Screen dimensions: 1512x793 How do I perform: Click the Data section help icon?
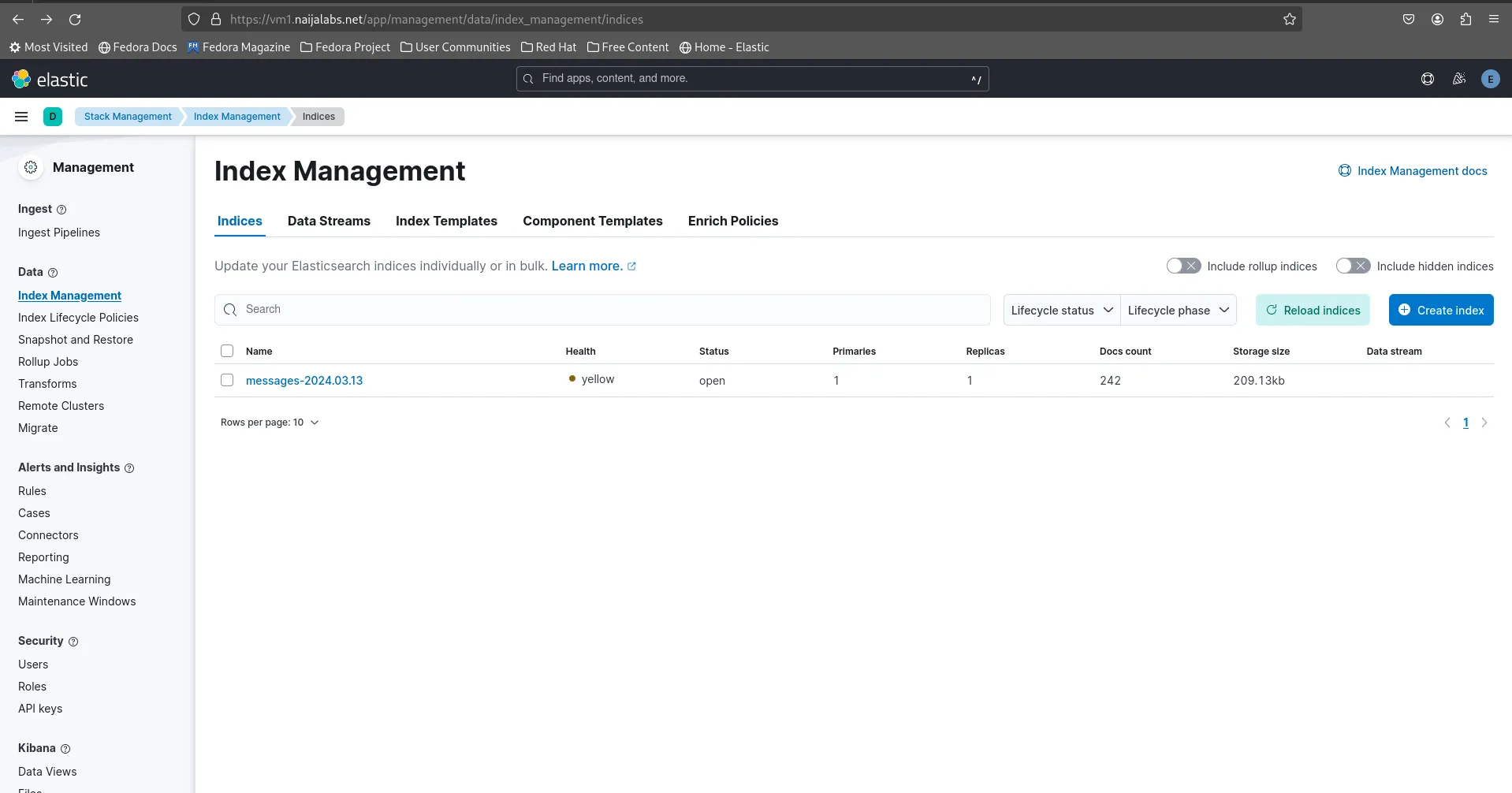click(53, 273)
